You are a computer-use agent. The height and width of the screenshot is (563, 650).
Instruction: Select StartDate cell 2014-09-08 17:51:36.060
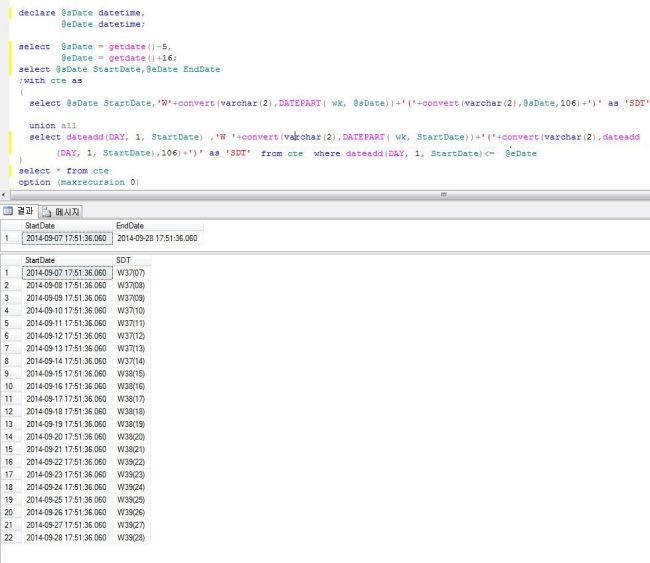point(67,285)
